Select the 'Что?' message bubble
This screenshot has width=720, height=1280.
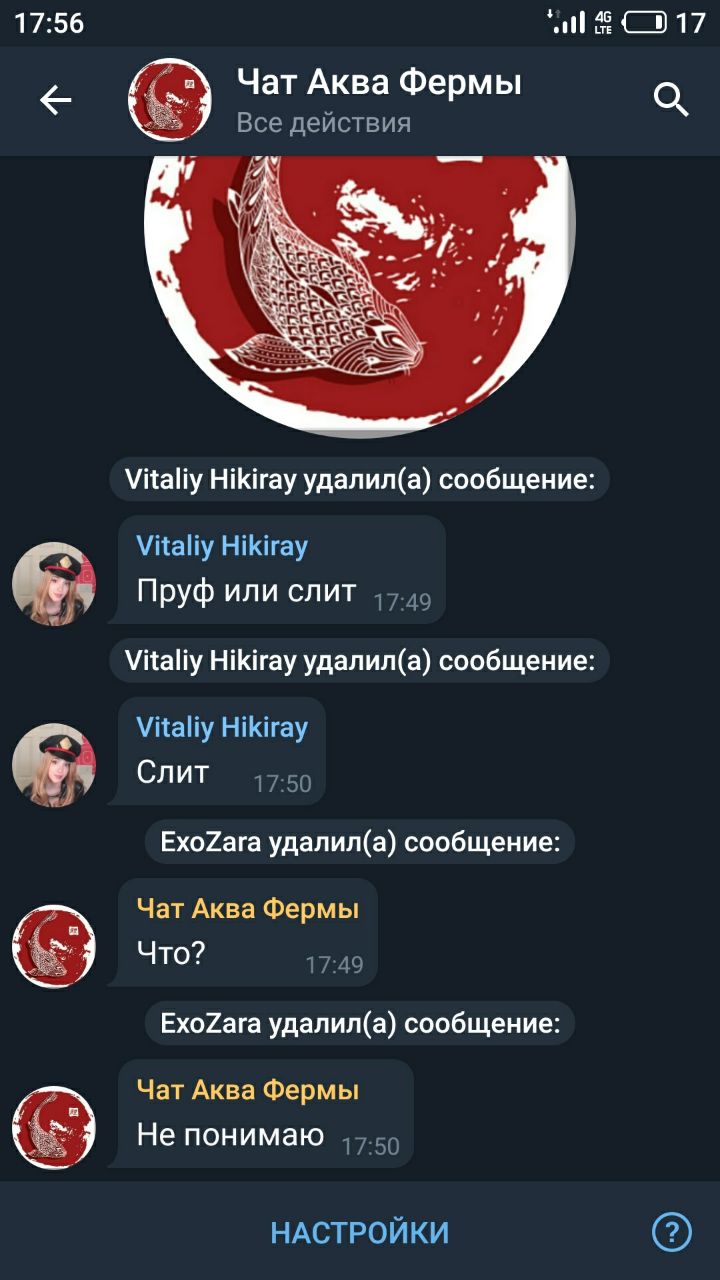[x=242, y=932]
